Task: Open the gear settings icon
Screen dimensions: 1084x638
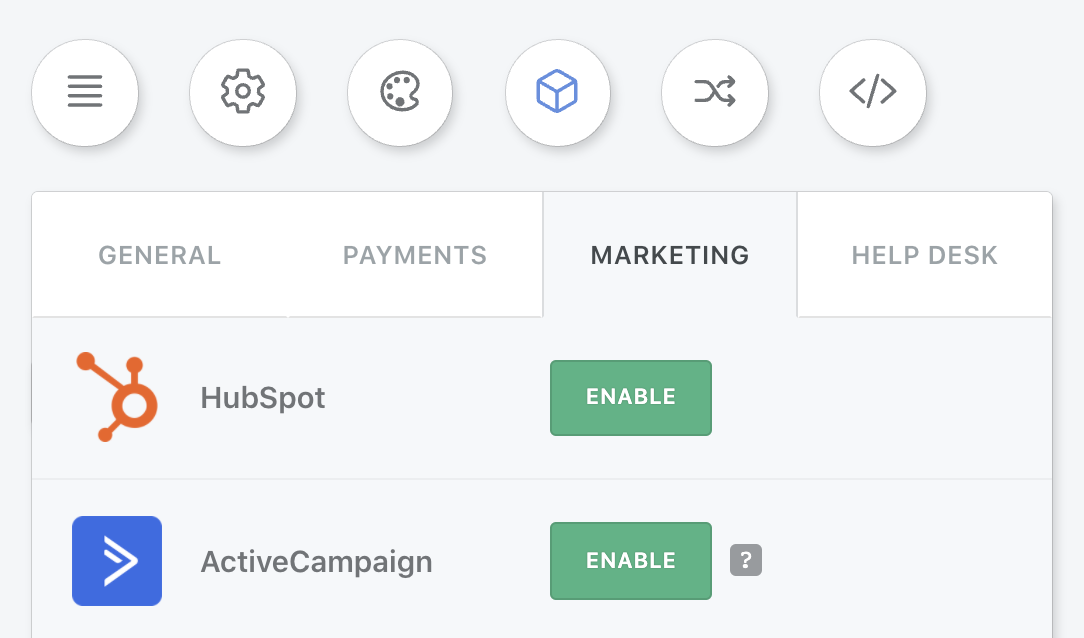Action: 243,93
